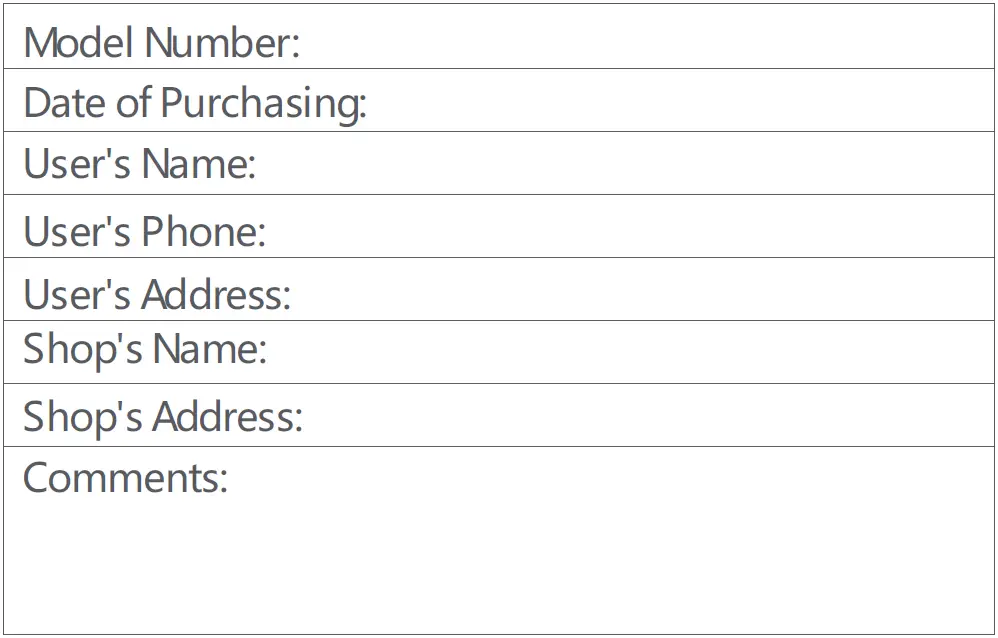Click the word "Phone:" in the form

point(203,231)
